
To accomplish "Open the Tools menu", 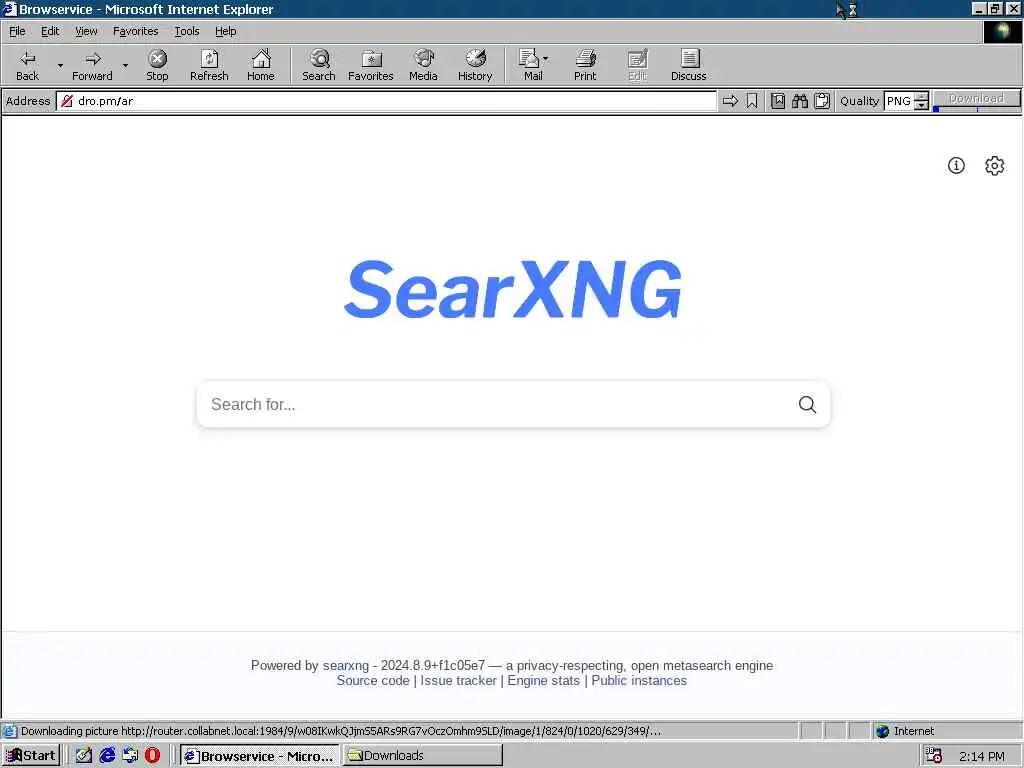I will pyautogui.click(x=186, y=31).
